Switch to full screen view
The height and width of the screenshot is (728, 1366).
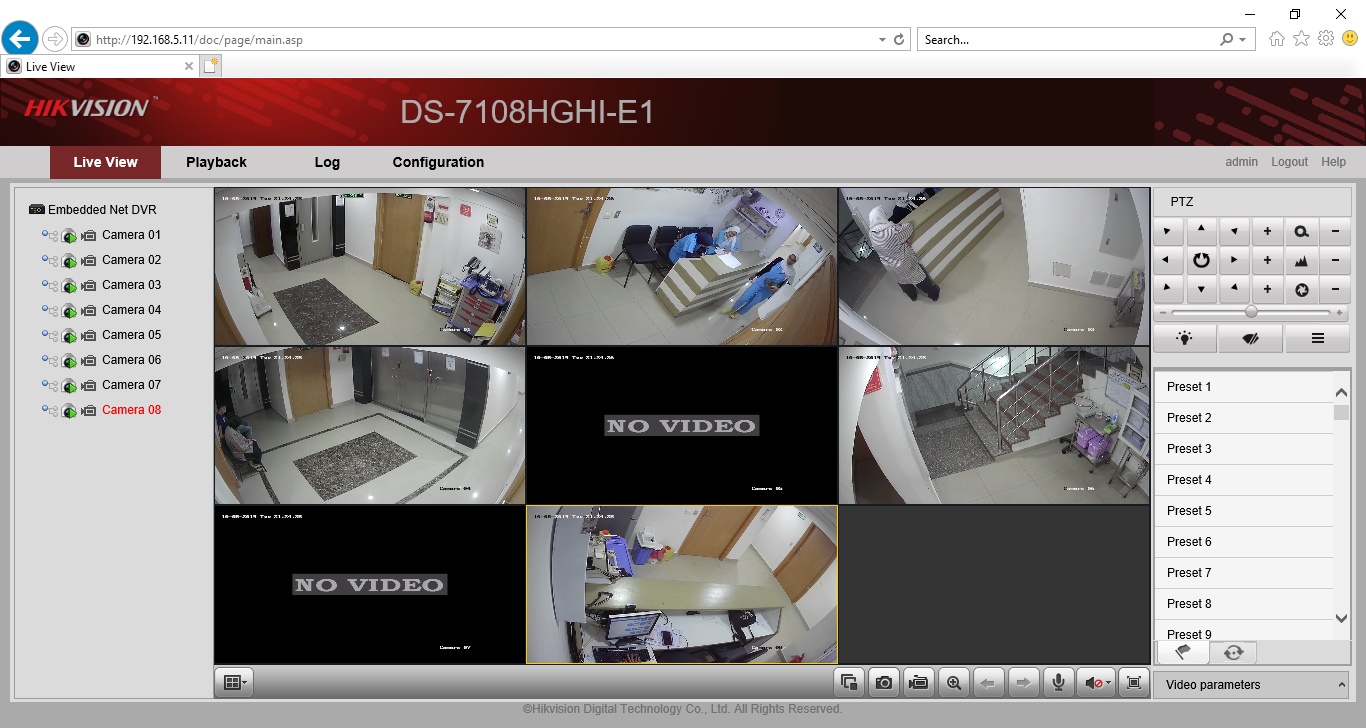(1133, 683)
